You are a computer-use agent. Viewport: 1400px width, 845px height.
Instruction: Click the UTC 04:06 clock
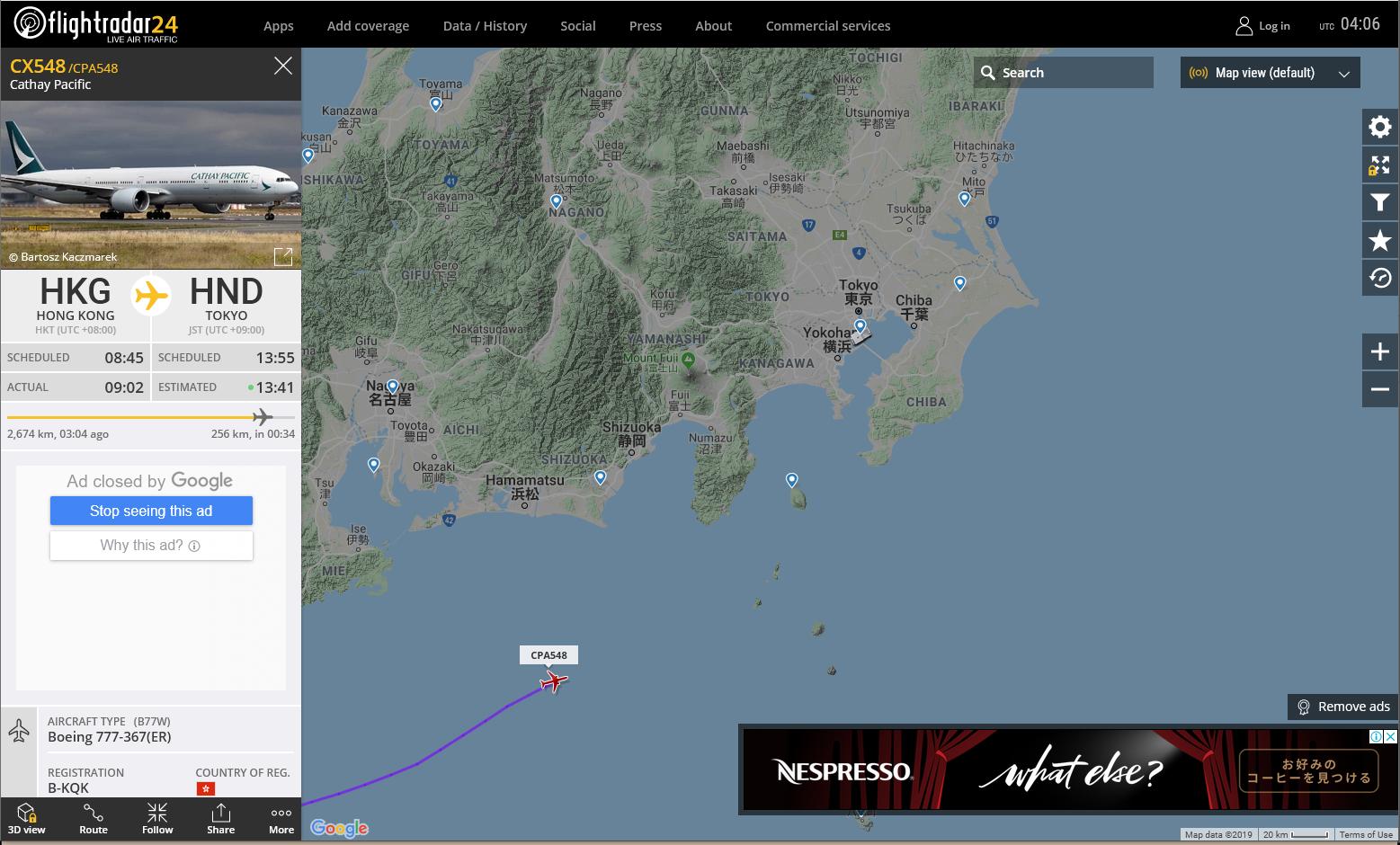tap(1350, 24)
